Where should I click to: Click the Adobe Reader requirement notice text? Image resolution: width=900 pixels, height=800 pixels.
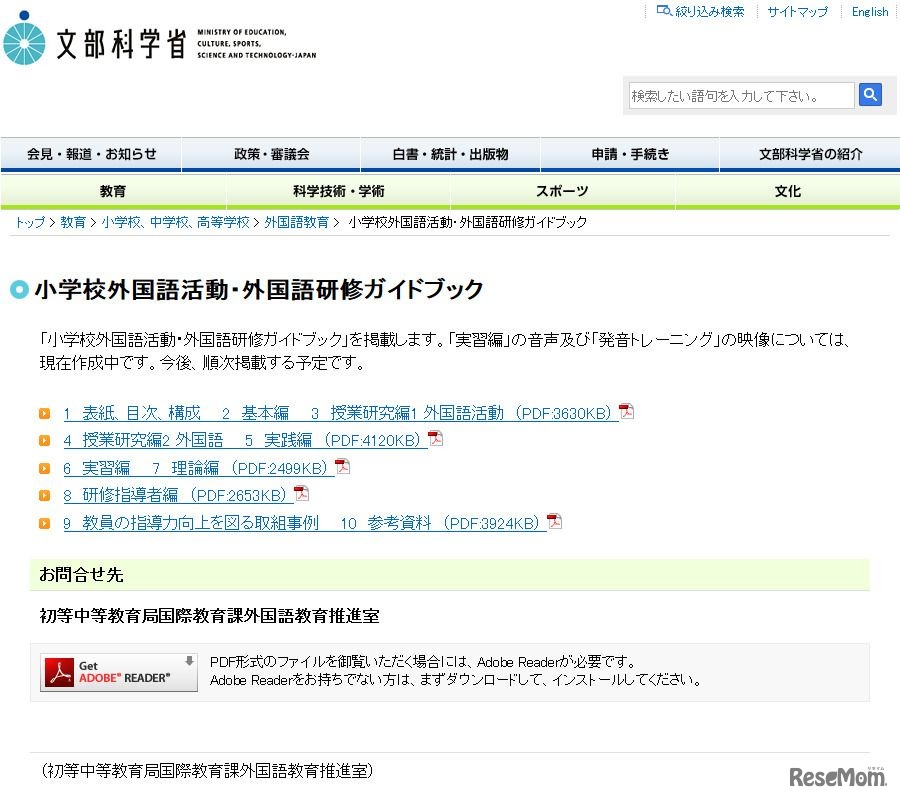click(x=455, y=671)
